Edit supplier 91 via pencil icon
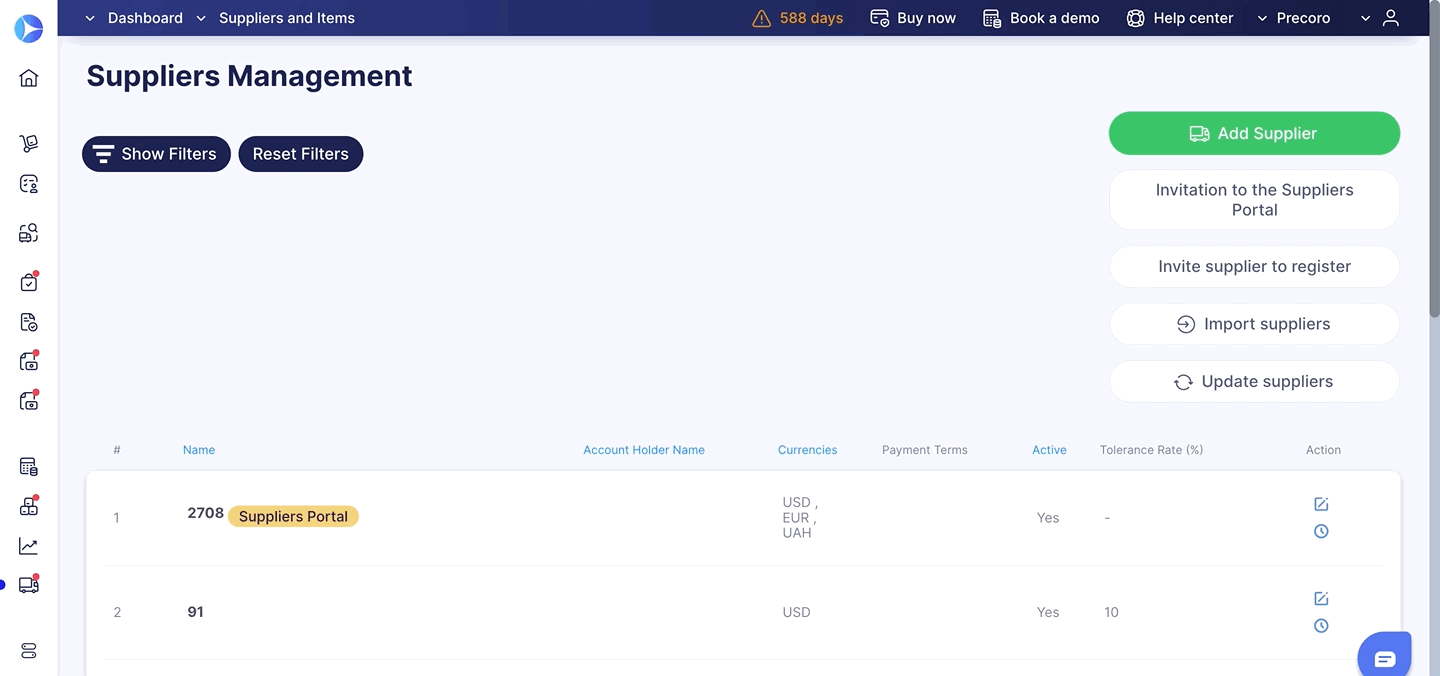The height and width of the screenshot is (676, 1440). pyautogui.click(x=1321, y=598)
